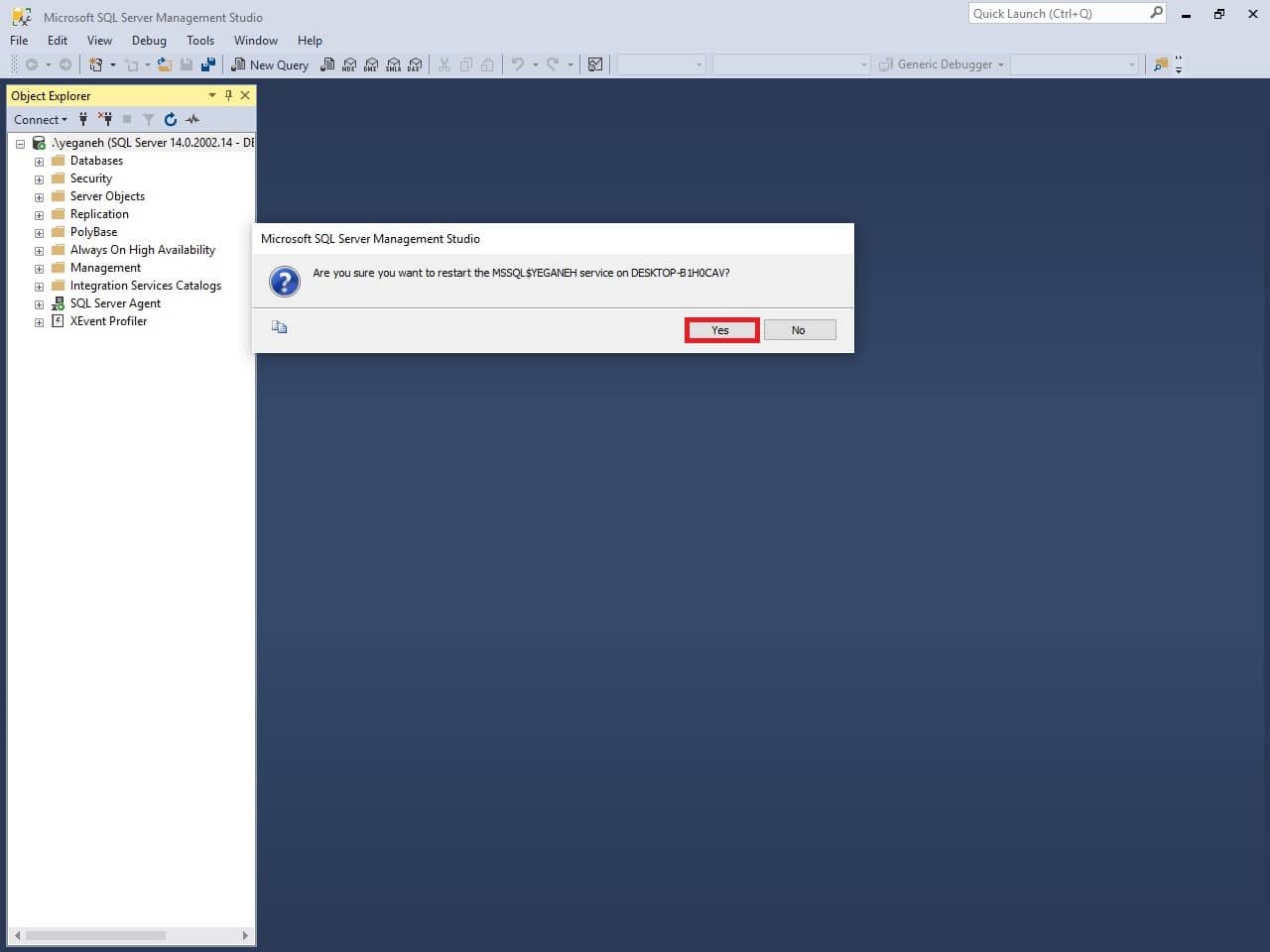The height and width of the screenshot is (952, 1270).
Task: Click the New Project toolbar icon
Action: point(96,64)
